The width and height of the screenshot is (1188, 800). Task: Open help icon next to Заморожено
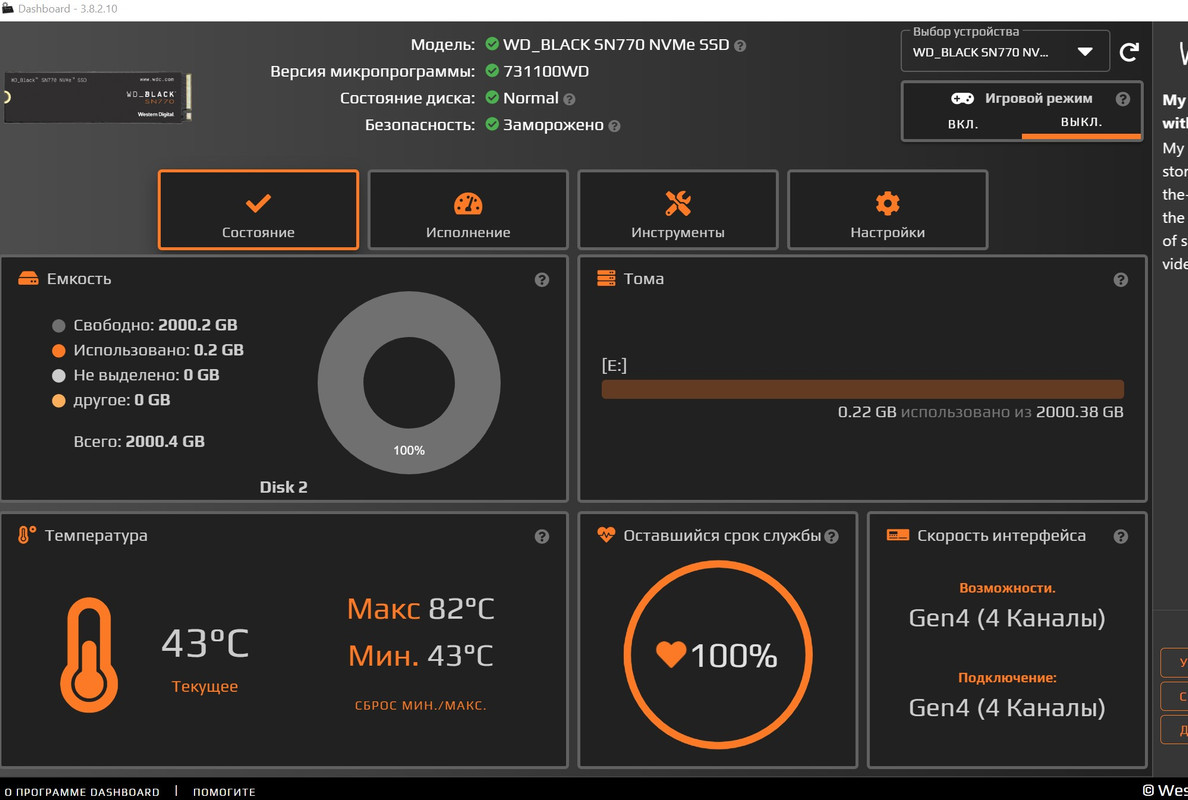pos(614,127)
